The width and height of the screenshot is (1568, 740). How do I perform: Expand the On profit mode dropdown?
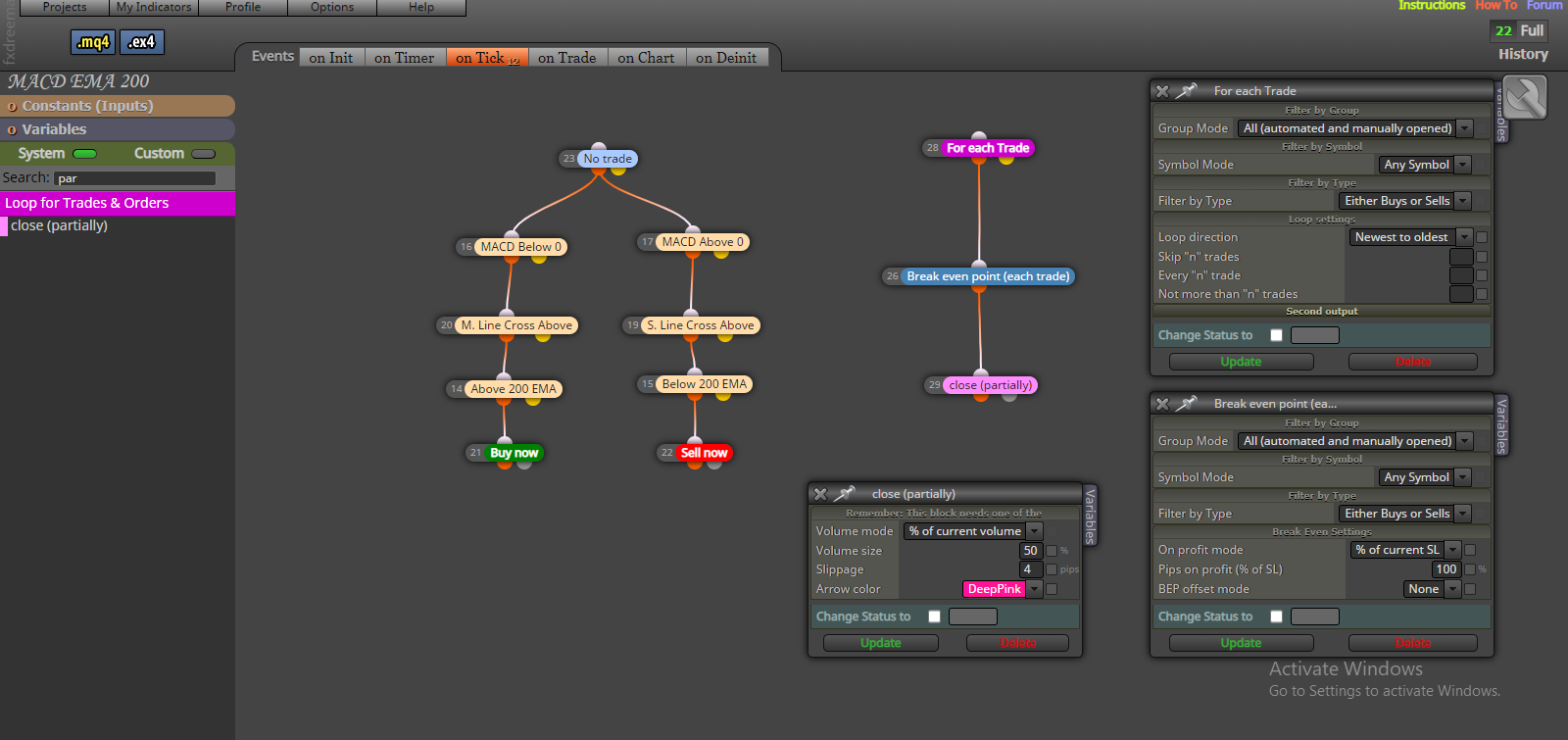pyautogui.click(x=1405, y=550)
